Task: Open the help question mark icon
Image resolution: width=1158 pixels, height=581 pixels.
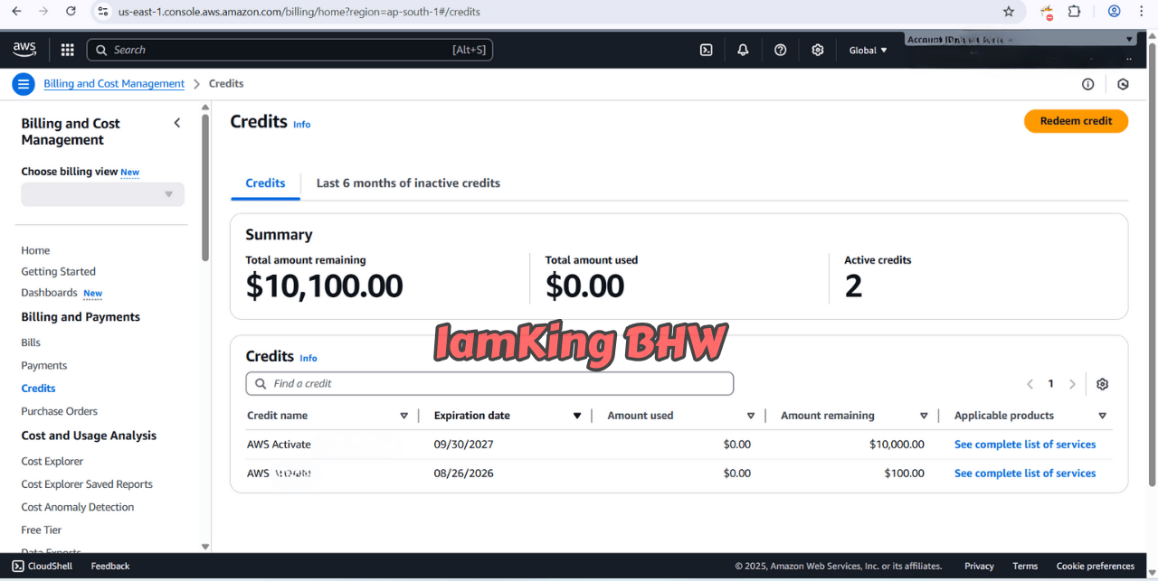Action: pos(780,50)
